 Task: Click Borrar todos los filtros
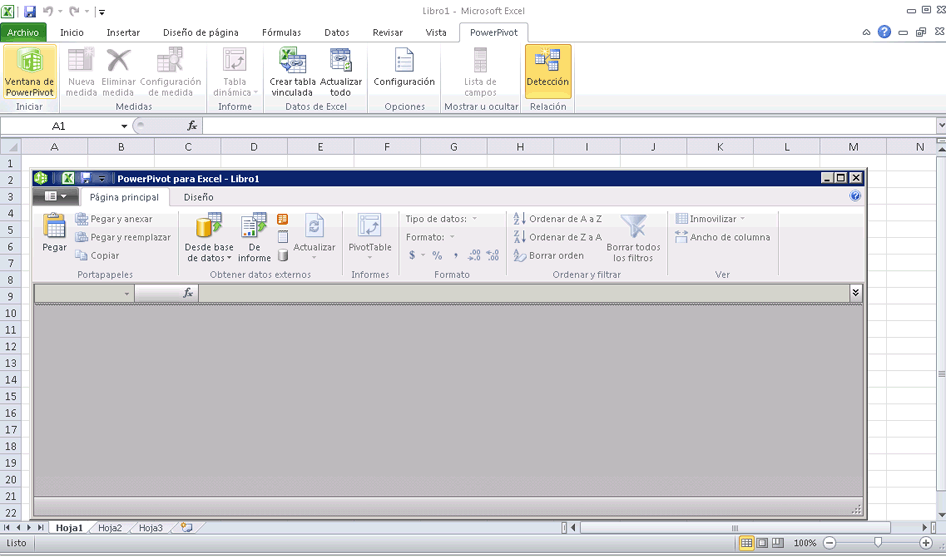(633, 238)
